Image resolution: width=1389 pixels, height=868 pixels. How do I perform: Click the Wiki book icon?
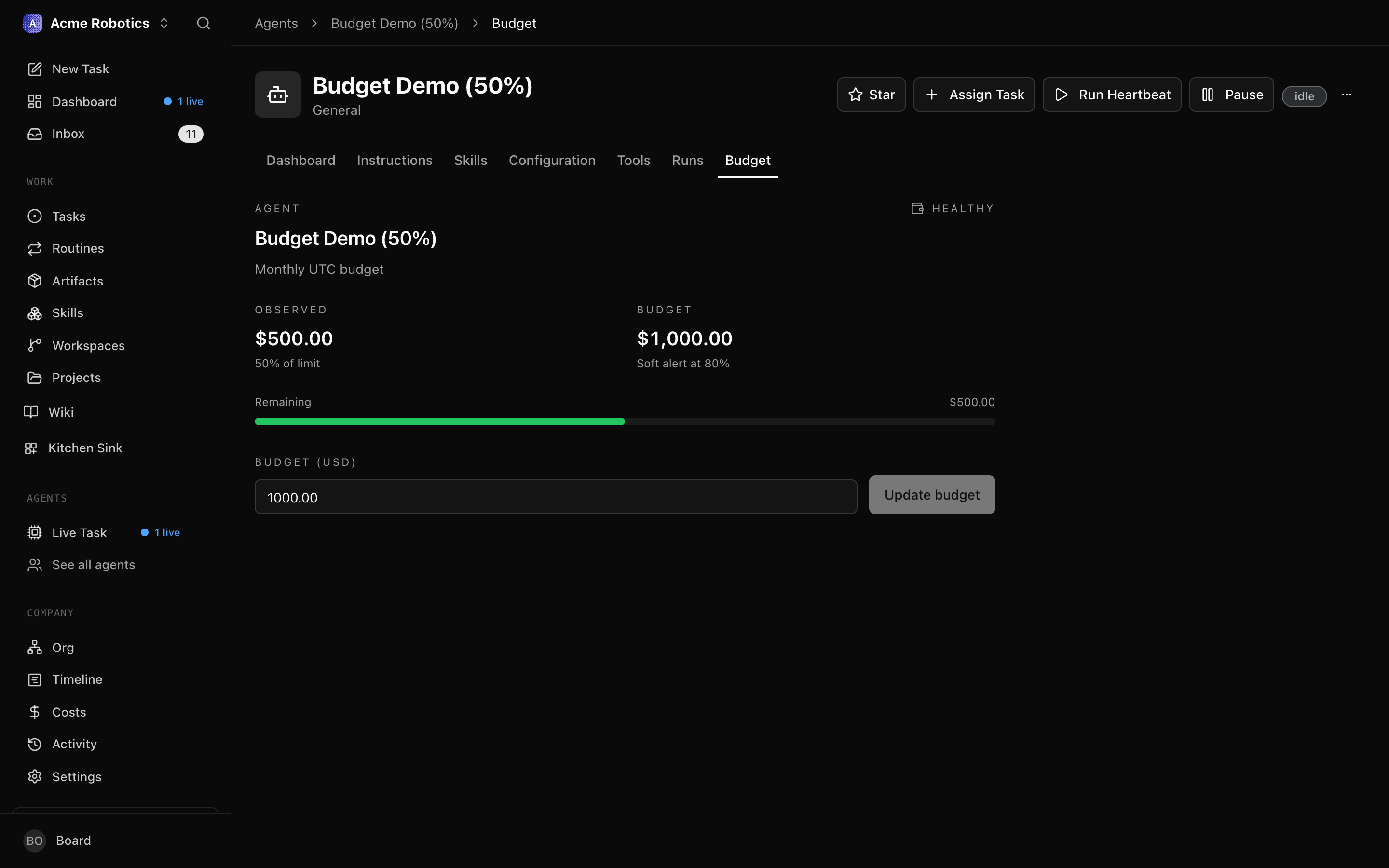pos(31,412)
